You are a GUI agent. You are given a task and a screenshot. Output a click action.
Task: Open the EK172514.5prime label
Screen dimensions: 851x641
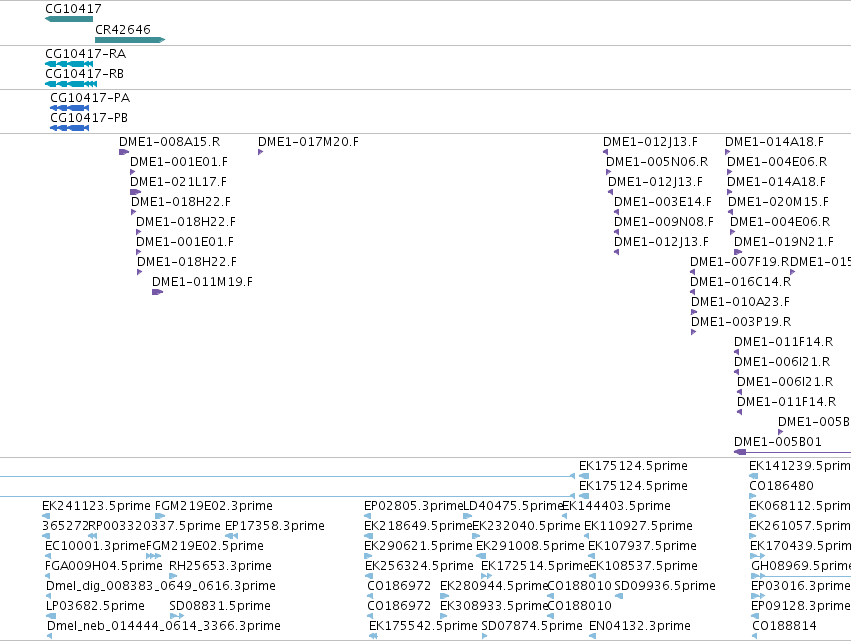[535, 566]
